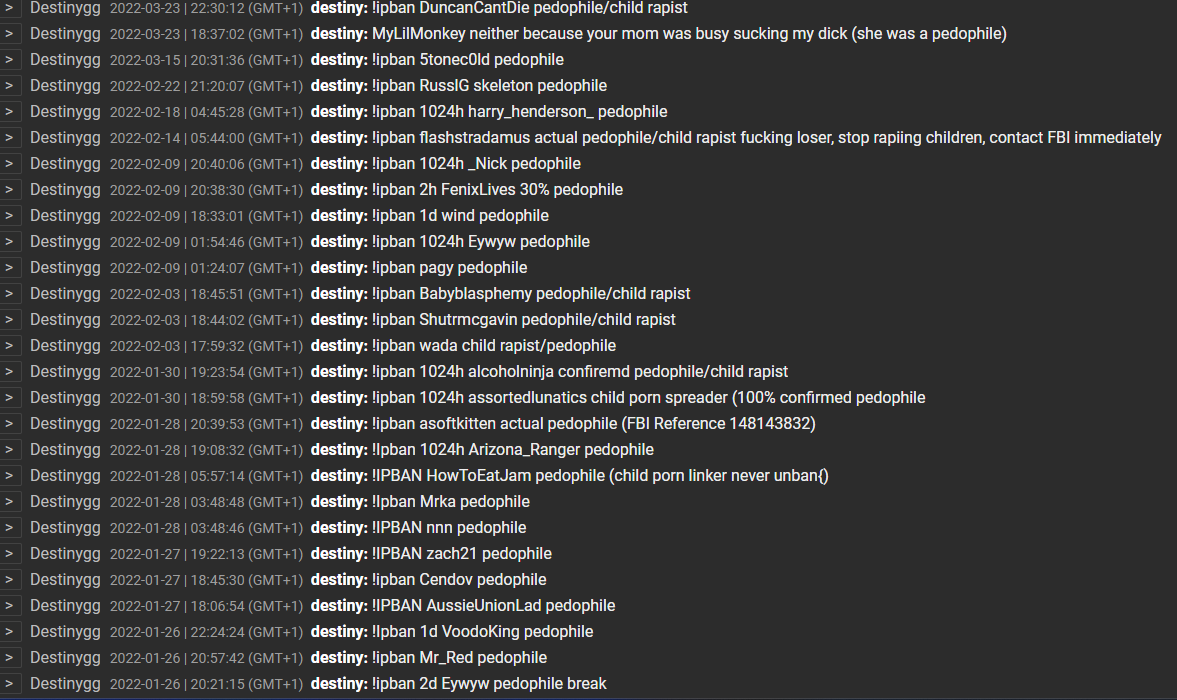Expand the entry at 2022-01-28 20:39:53
Screen dimensions: 1177x700
[x=10, y=423]
